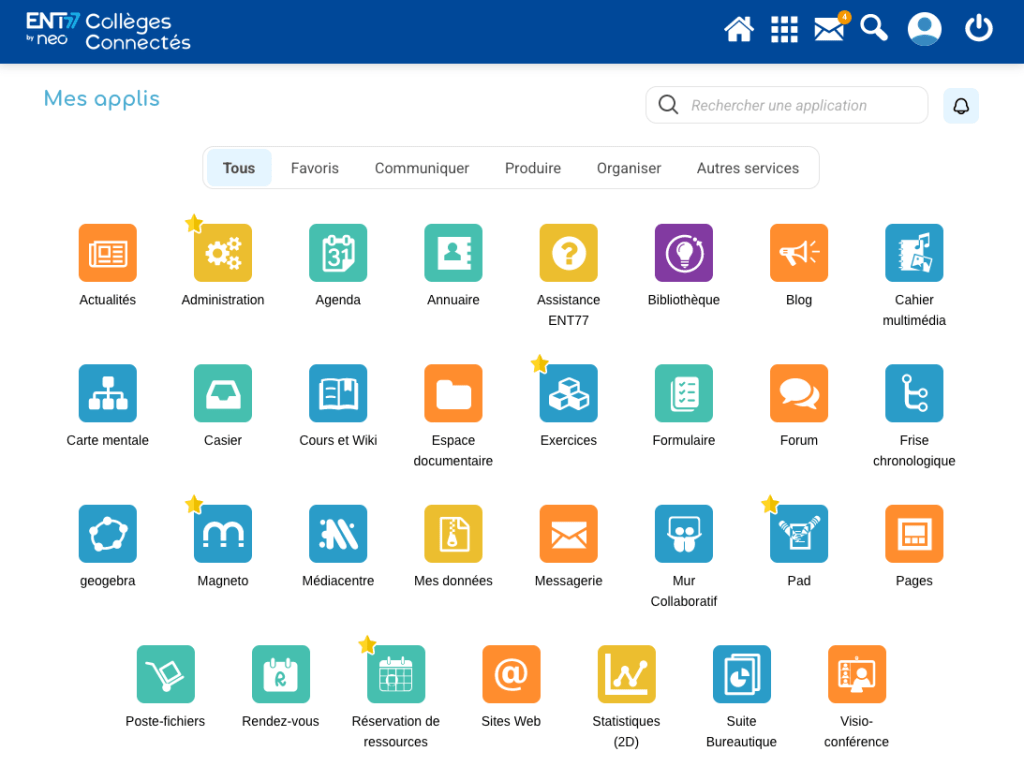Launch the Frise chronologique app

(913, 393)
